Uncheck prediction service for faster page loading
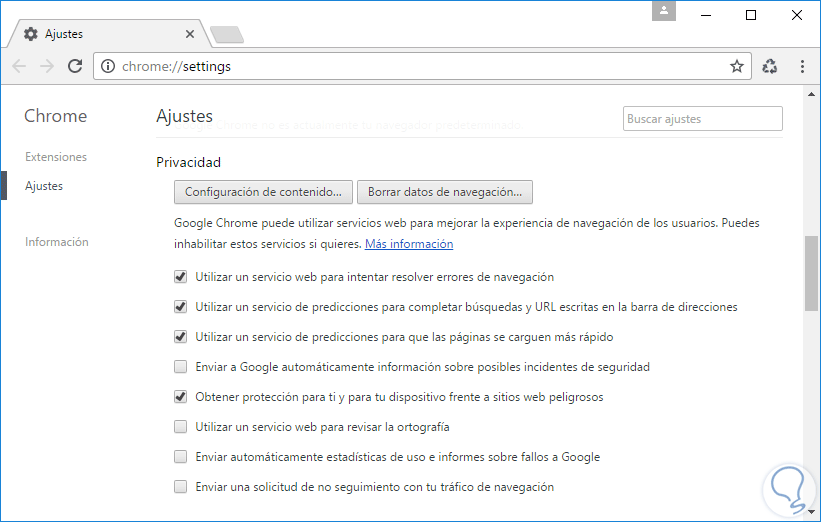The image size is (821, 522). click(x=181, y=337)
